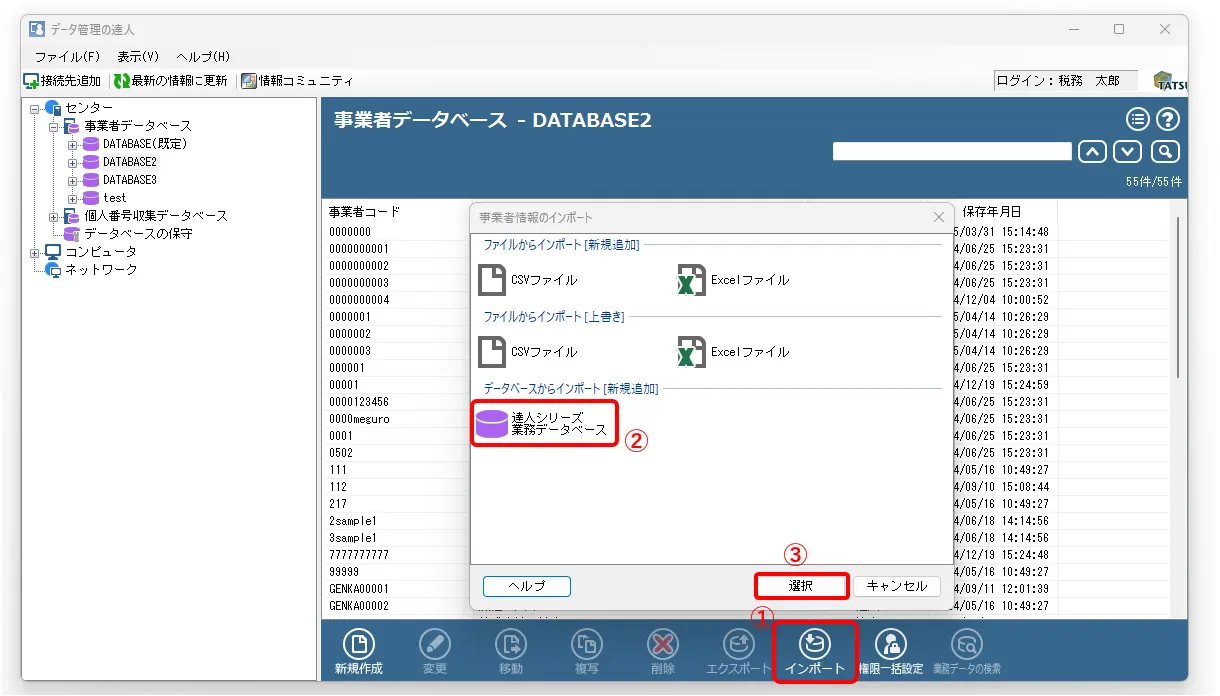Click the search text field in header

point(951,152)
